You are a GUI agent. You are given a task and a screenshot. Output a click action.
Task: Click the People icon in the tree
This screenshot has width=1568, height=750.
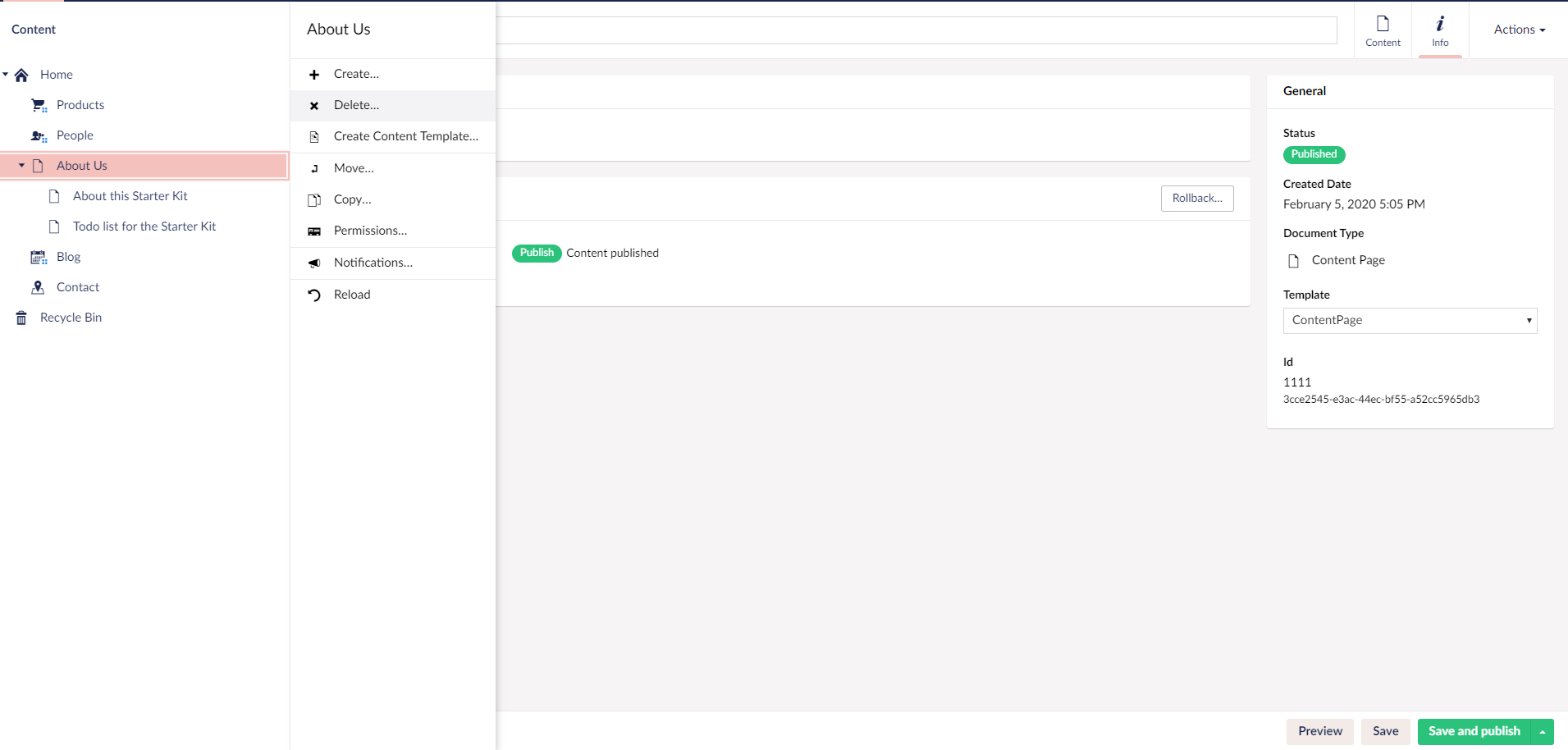(38, 135)
